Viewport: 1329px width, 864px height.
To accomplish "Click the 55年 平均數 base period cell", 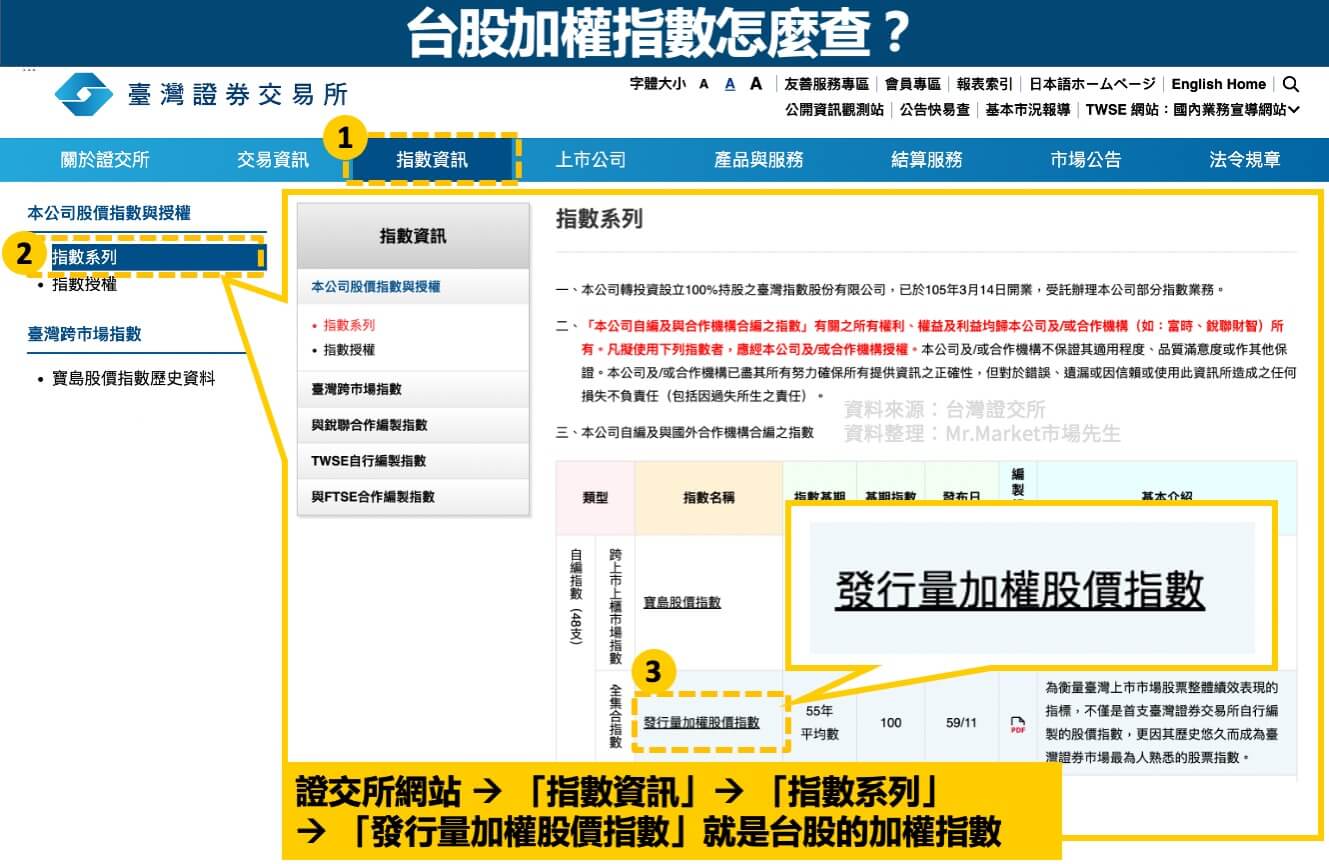I will (x=820, y=722).
